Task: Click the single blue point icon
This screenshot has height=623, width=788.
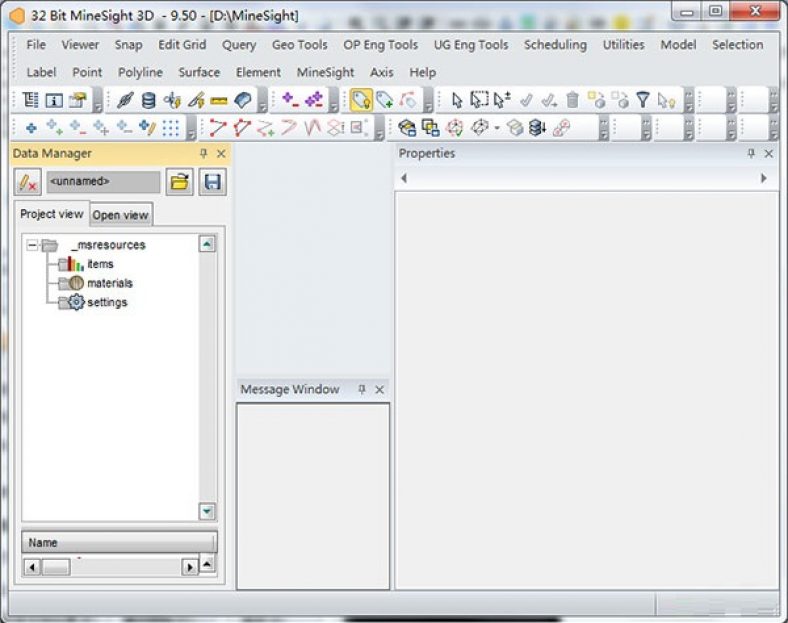Action: pos(31,128)
